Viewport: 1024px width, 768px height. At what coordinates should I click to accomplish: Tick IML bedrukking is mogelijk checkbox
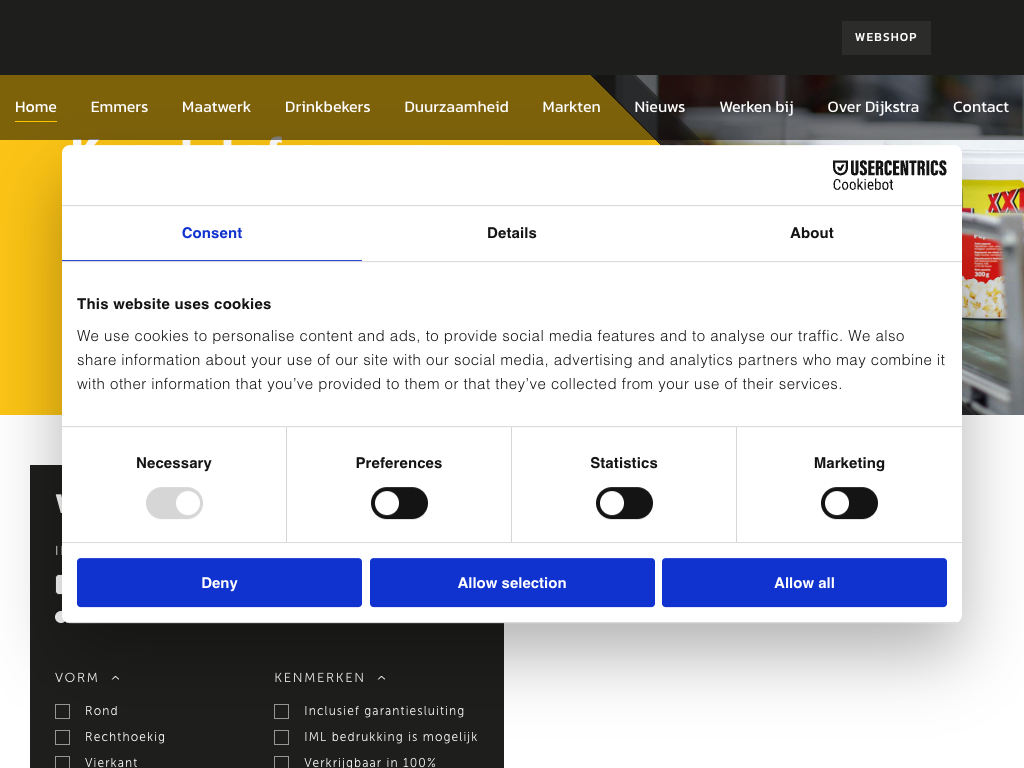[x=282, y=737]
